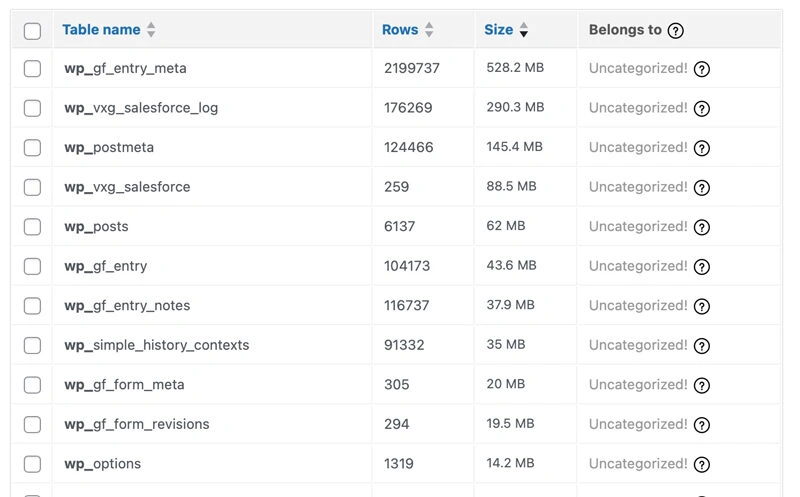The width and height of the screenshot is (800, 497).
Task: Click the 37.9 MB size value
Action: click(510, 305)
